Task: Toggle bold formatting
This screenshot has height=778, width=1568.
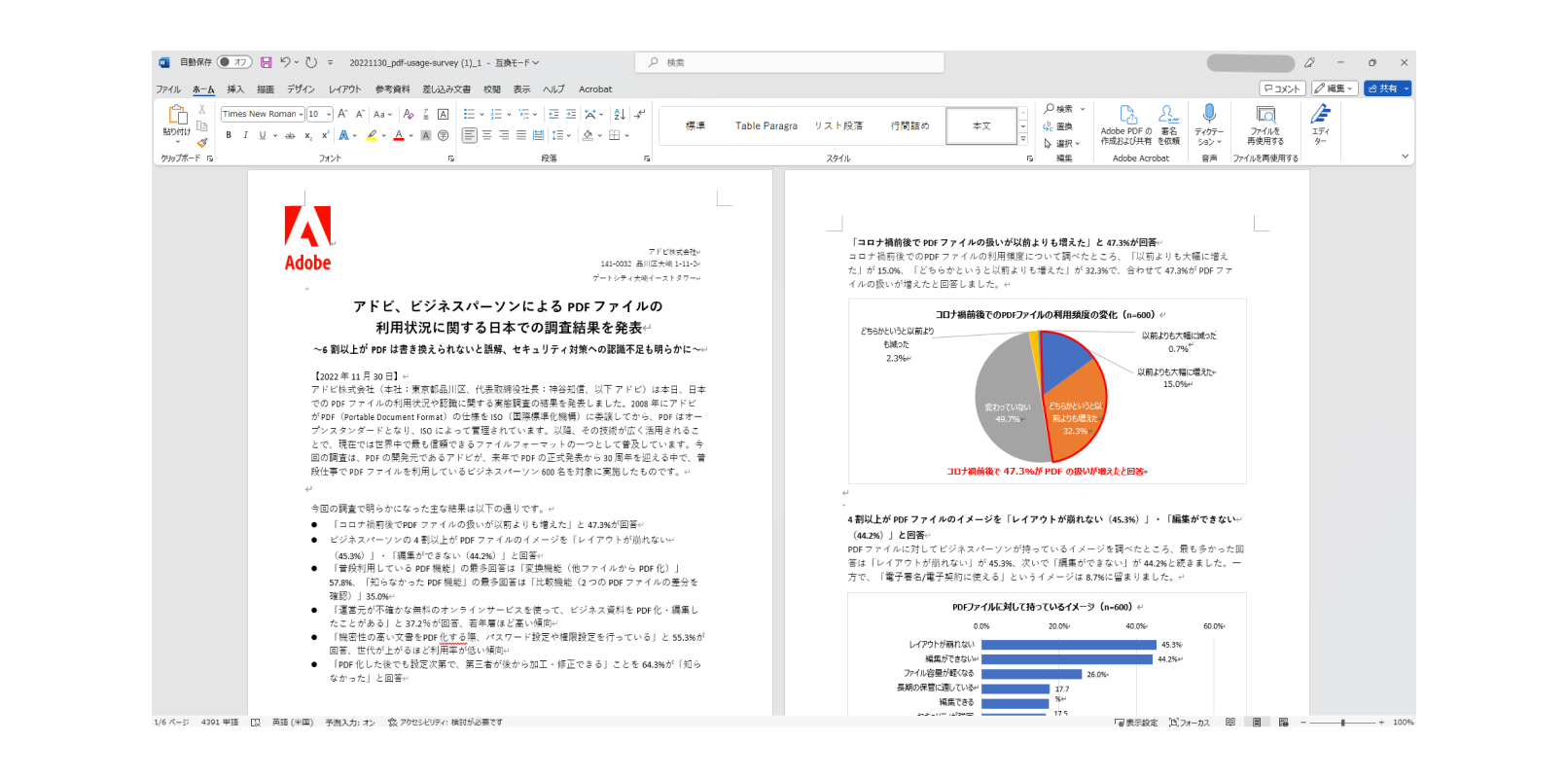Action: (229, 135)
